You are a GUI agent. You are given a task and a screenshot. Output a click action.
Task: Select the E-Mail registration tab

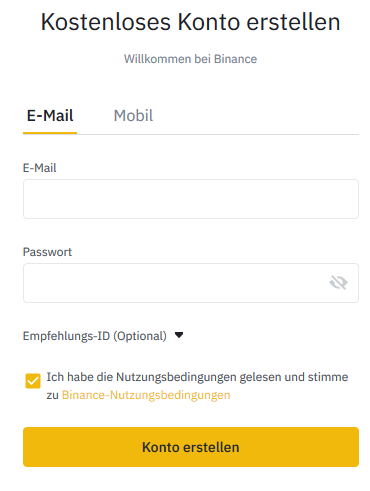click(x=50, y=116)
